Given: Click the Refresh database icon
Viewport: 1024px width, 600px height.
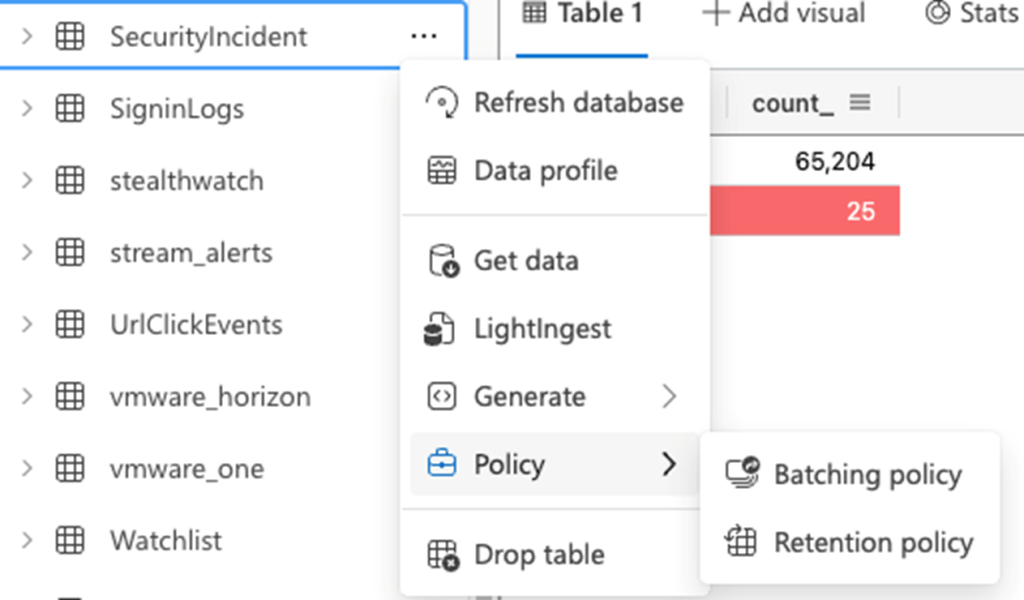Looking at the screenshot, I should pos(441,102).
